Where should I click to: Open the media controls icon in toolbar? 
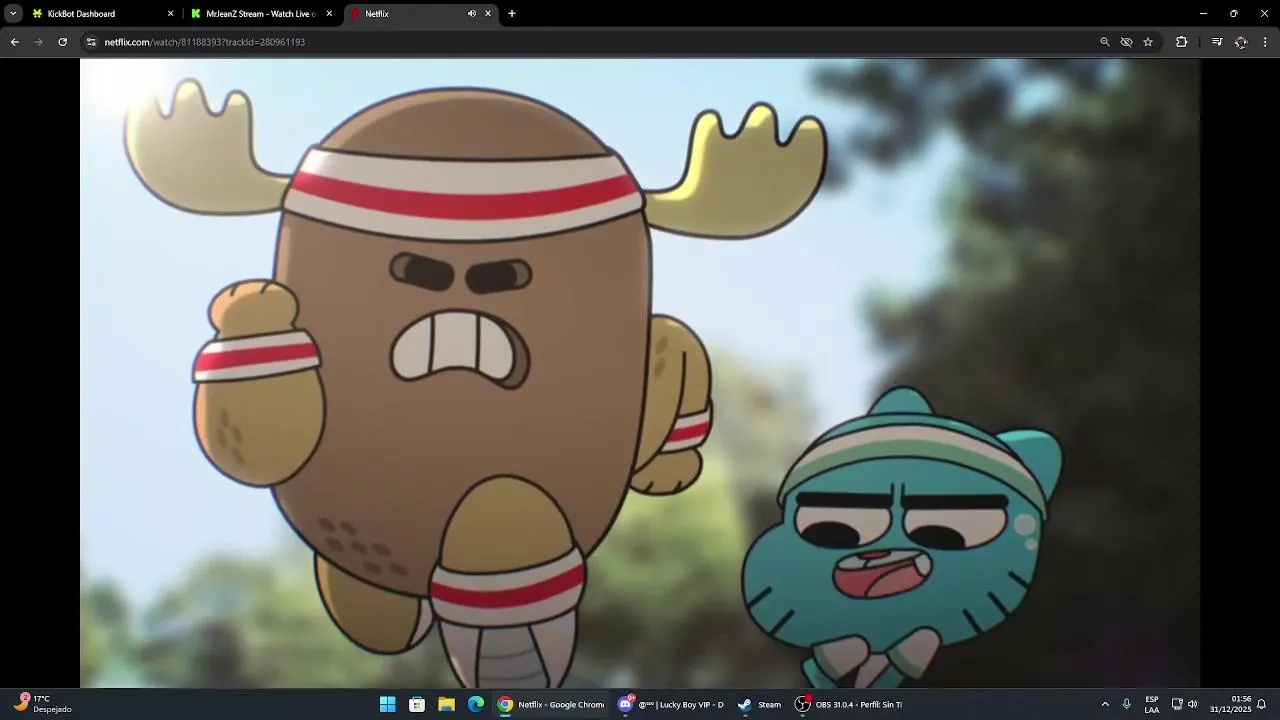coord(1217,42)
